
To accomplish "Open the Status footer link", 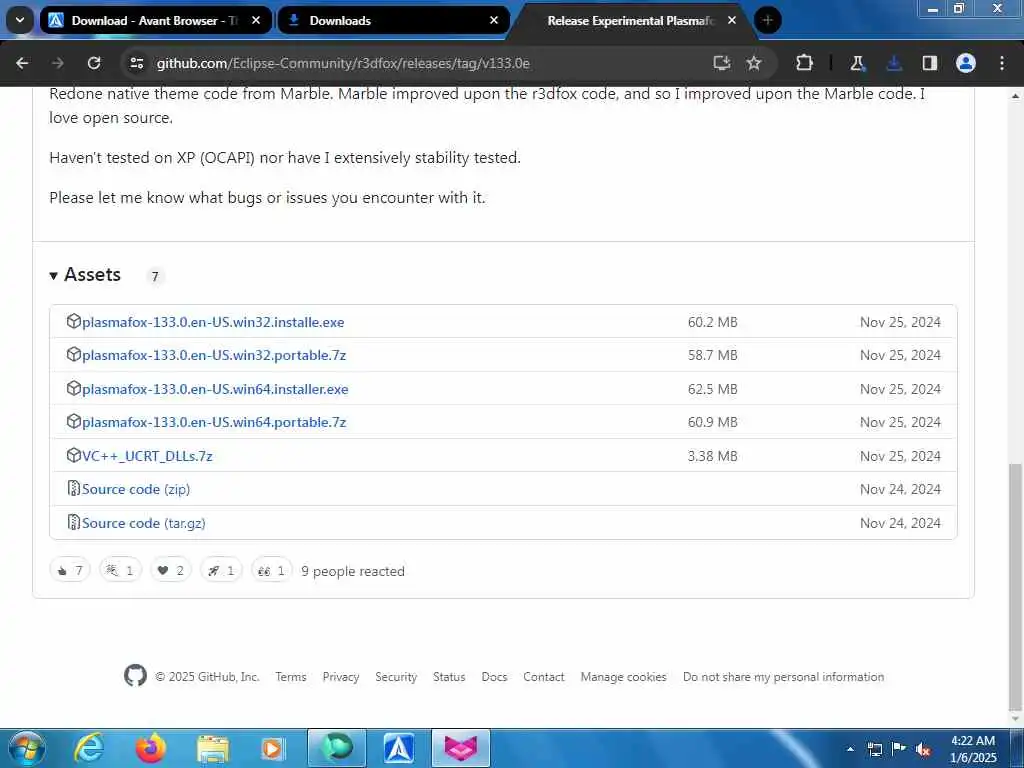I will (x=449, y=677).
